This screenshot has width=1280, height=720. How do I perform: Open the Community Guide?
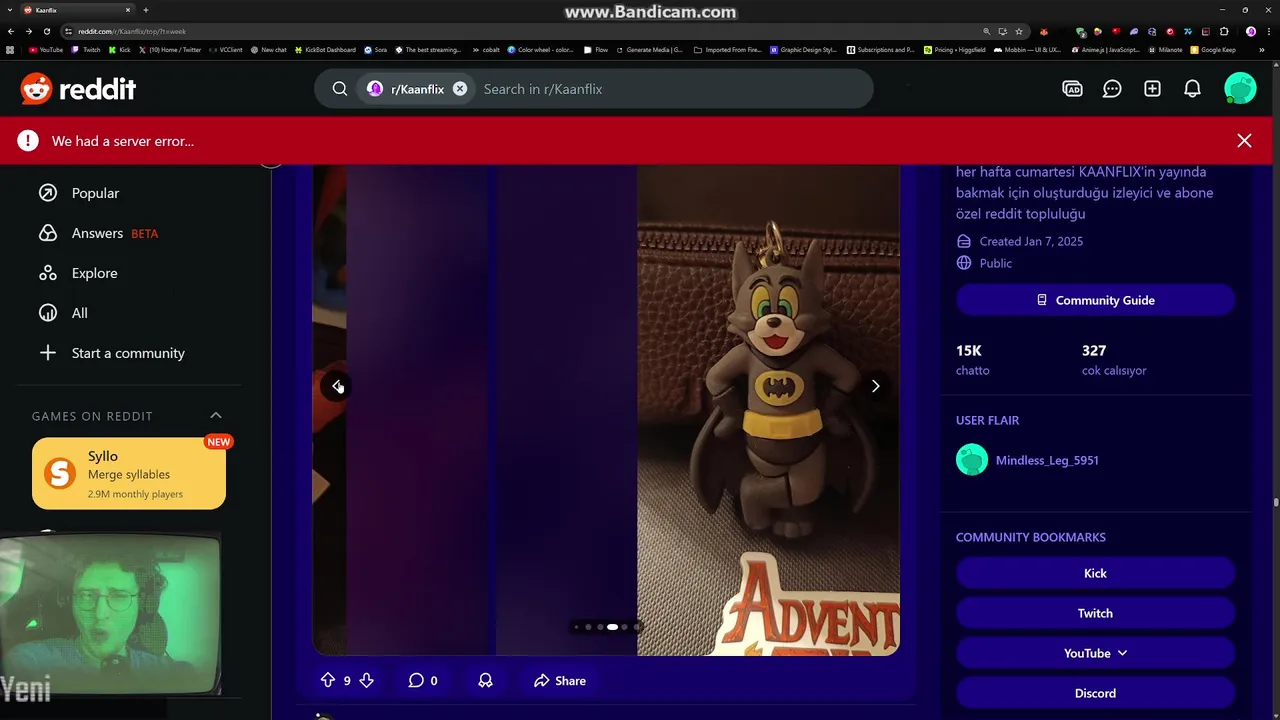pos(1095,300)
